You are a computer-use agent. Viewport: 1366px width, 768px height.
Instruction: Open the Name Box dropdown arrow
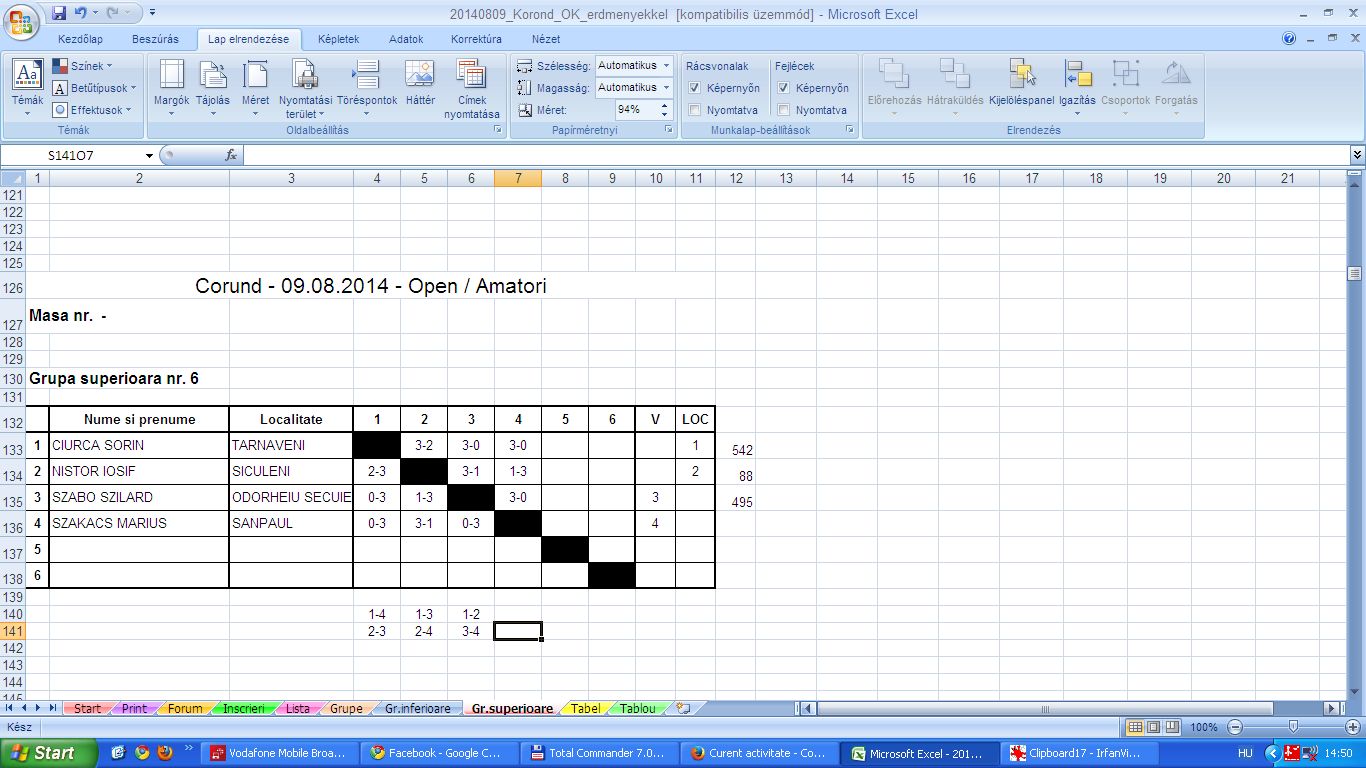(150, 156)
